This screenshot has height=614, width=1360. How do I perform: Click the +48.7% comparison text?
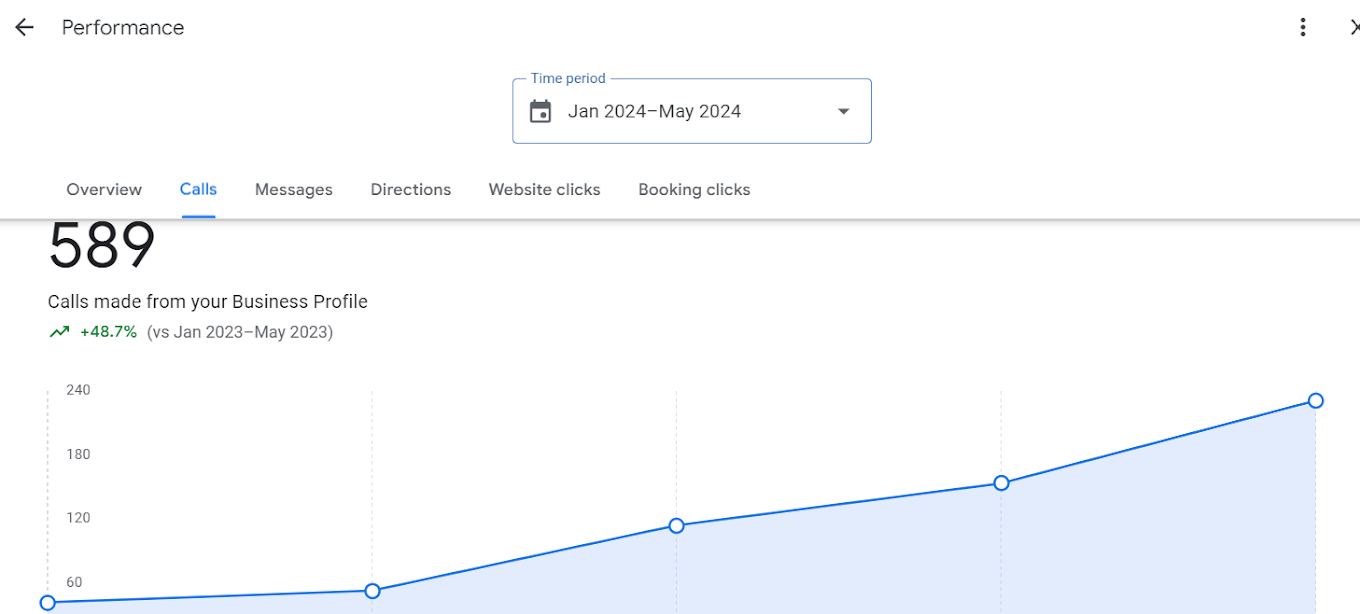click(108, 332)
